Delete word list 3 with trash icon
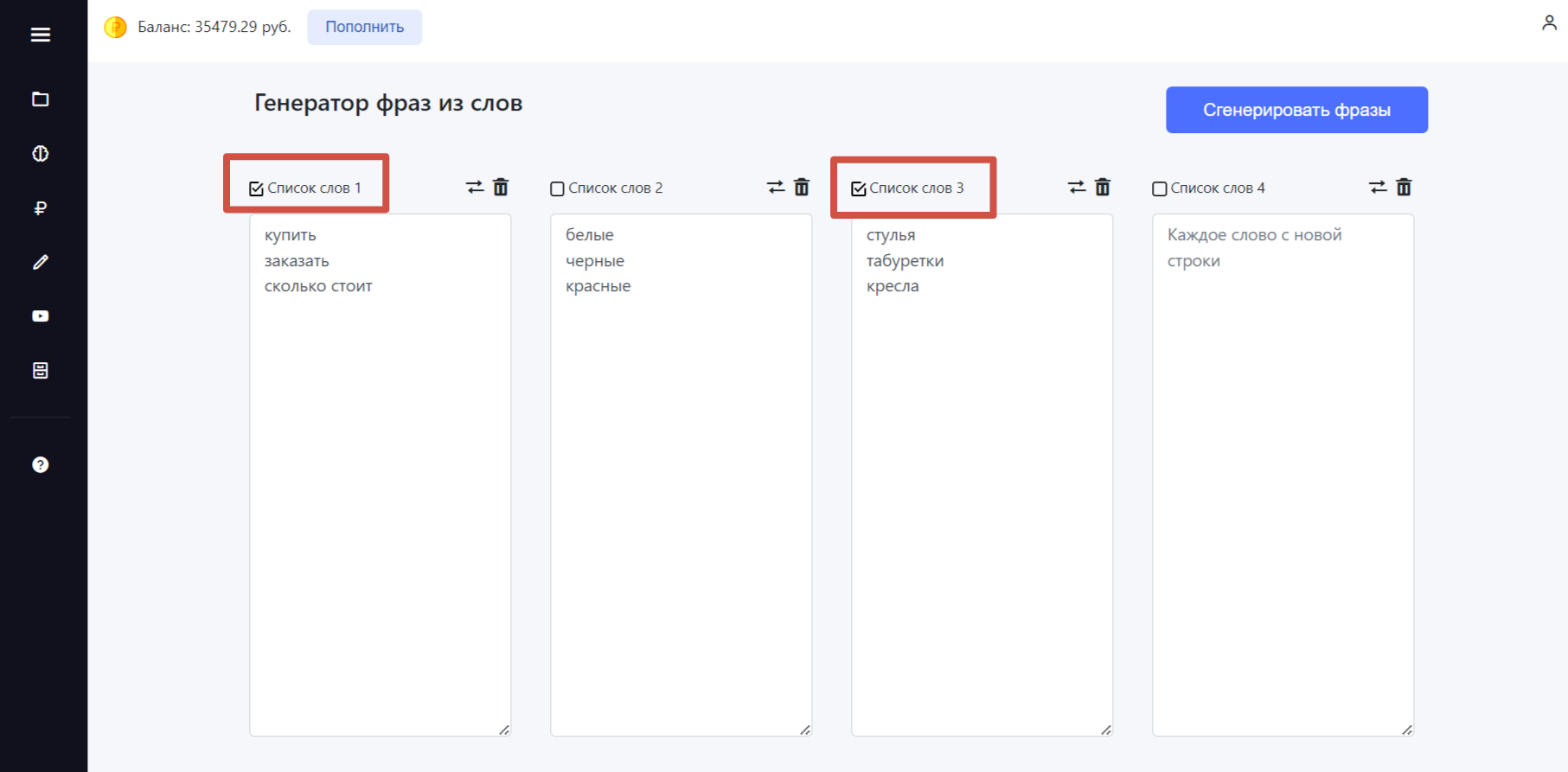The image size is (1568, 772). pos(1103,187)
